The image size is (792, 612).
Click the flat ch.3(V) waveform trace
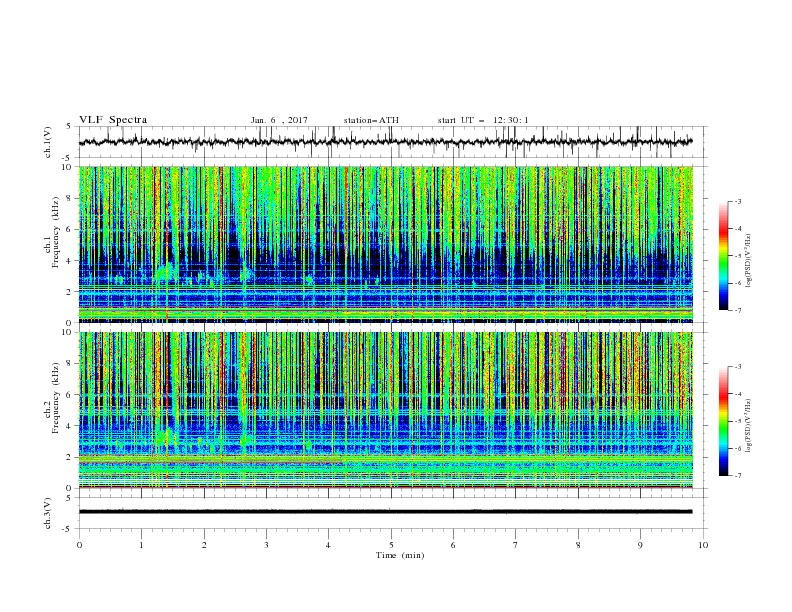click(x=386, y=512)
